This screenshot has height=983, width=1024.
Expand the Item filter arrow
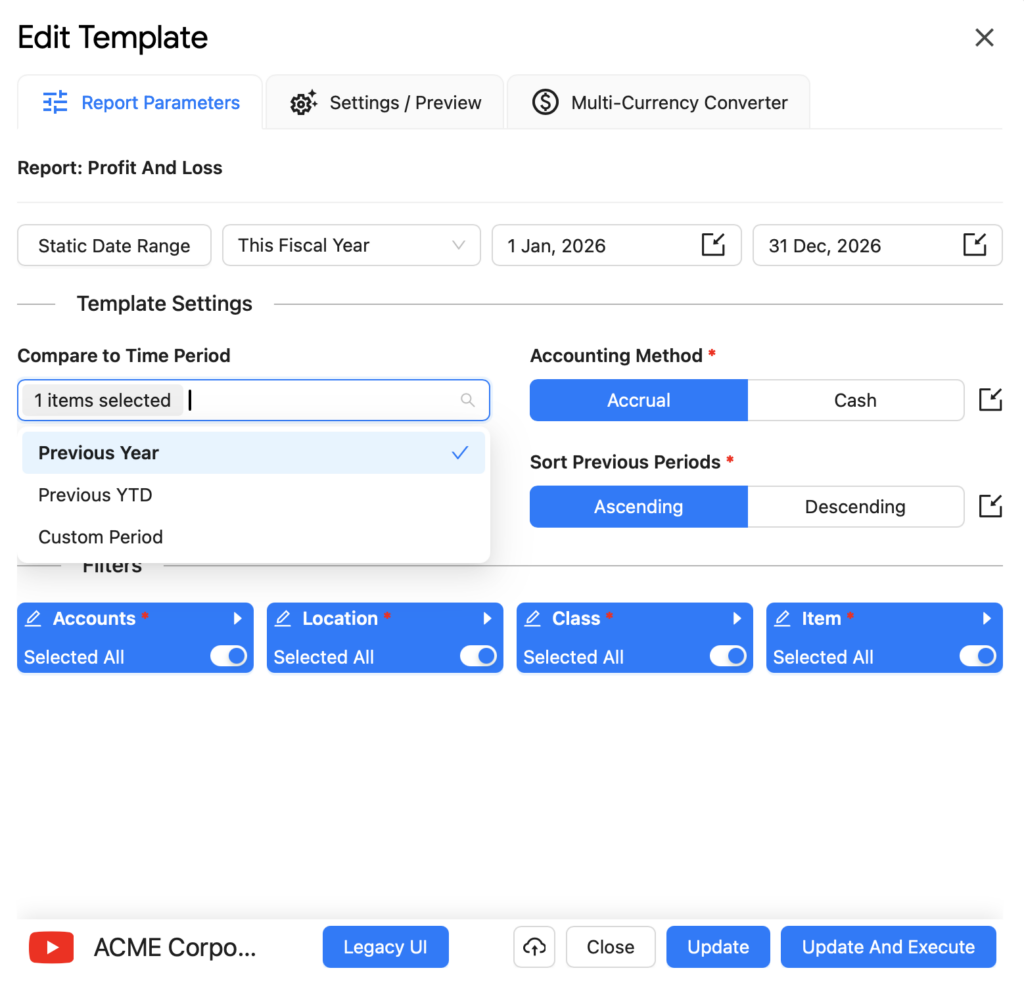[986, 619]
